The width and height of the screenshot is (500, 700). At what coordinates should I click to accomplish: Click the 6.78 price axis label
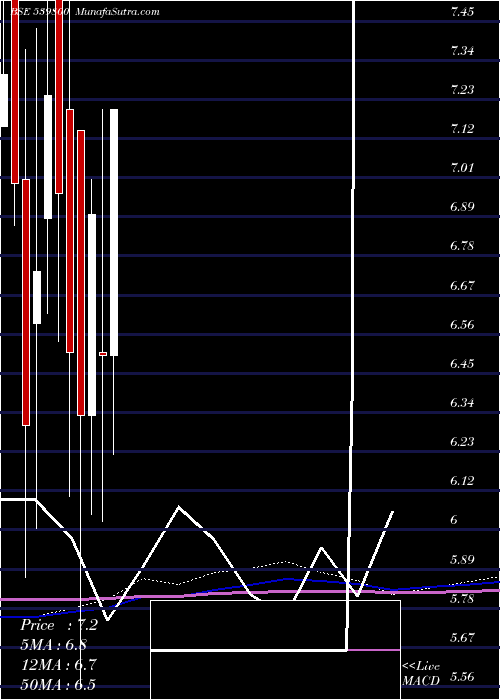pyautogui.click(x=462, y=246)
